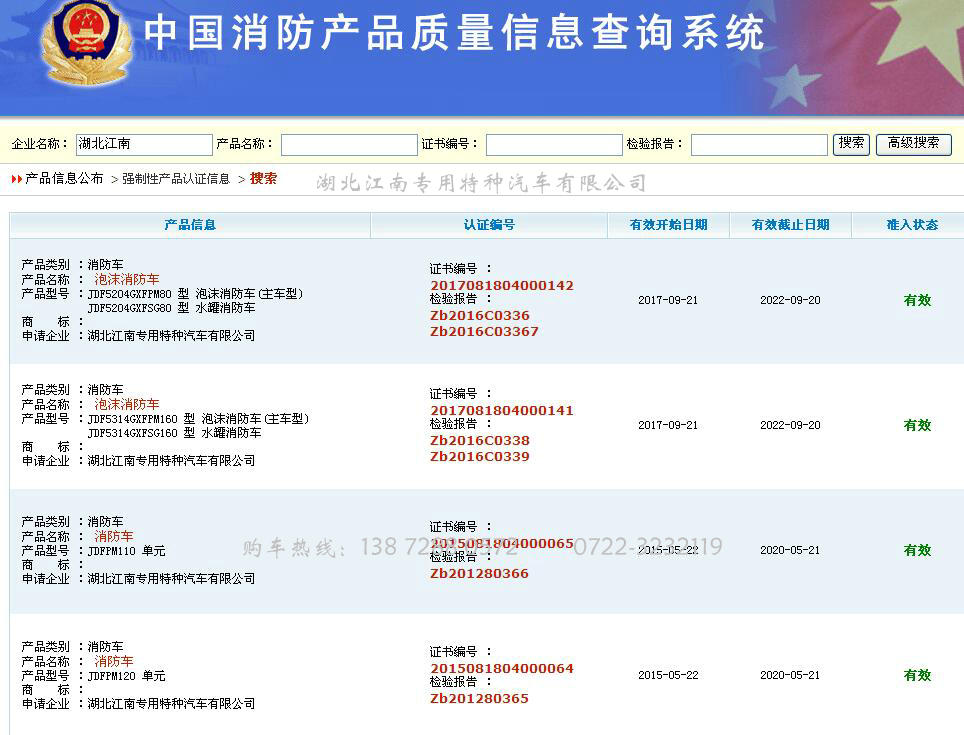The height and width of the screenshot is (735, 964).
Task: Open 强制性产品认证信息 breadcrumb link
Action: click(176, 179)
